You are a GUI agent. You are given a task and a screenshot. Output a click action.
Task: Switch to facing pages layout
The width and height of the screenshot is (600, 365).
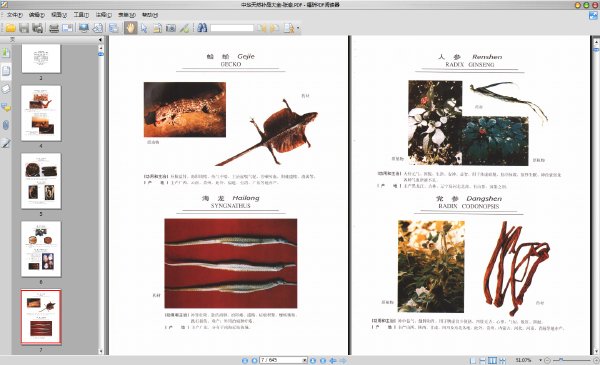[x=492, y=360]
